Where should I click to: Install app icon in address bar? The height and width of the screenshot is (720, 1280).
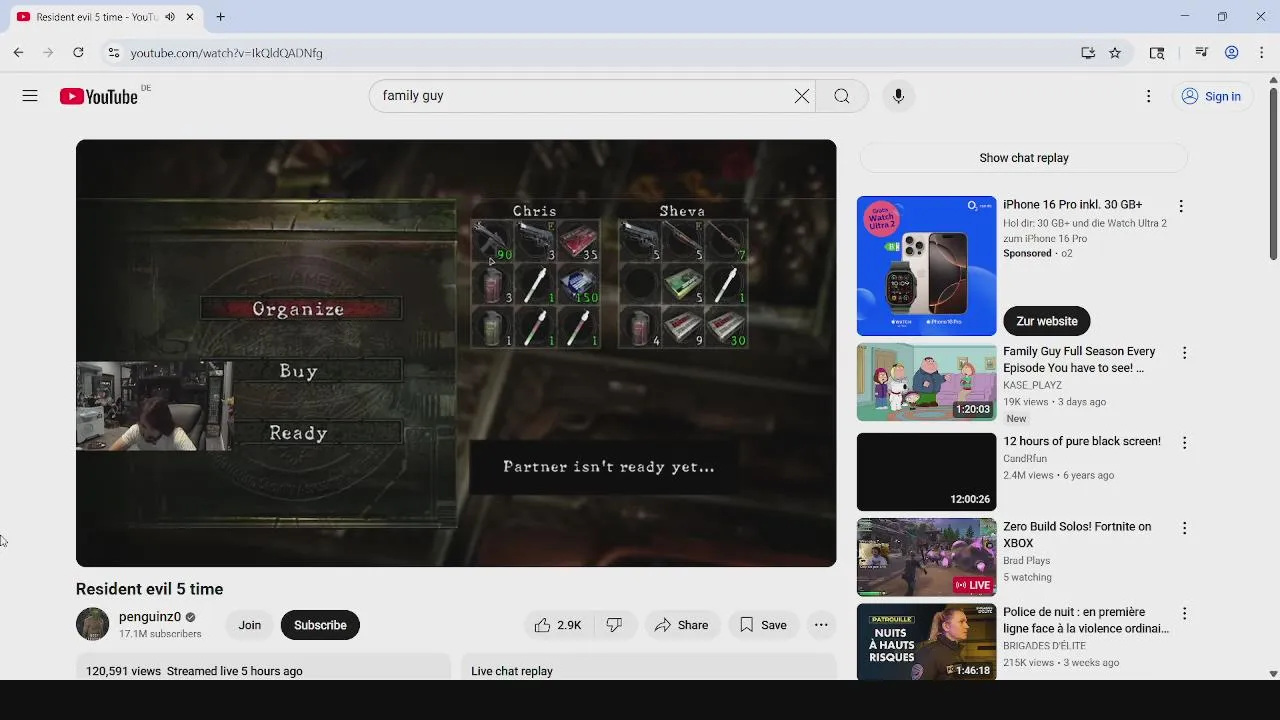tap(1088, 53)
